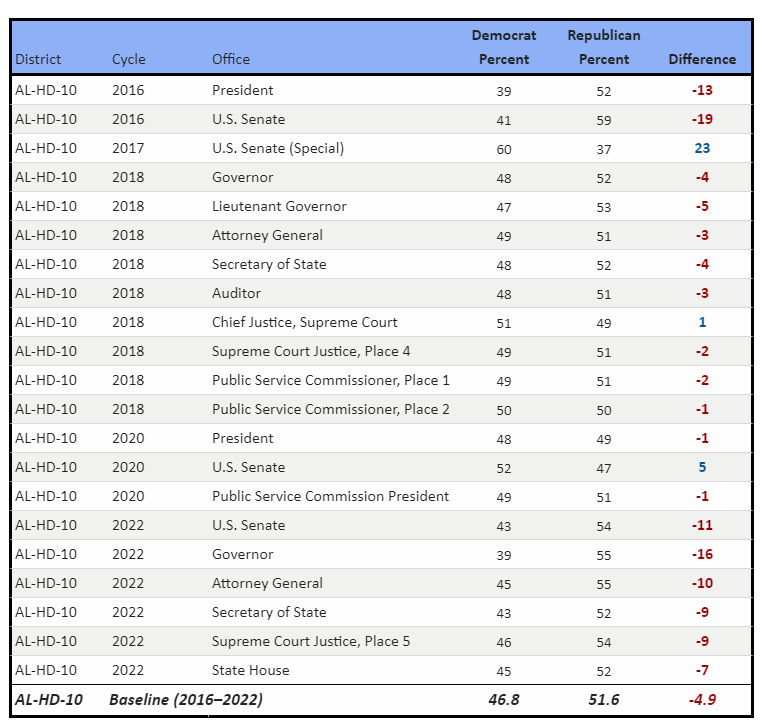This screenshot has height=725, width=772.
Task: Click the Baseline (2016–2022) label
Action: [186, 699]
